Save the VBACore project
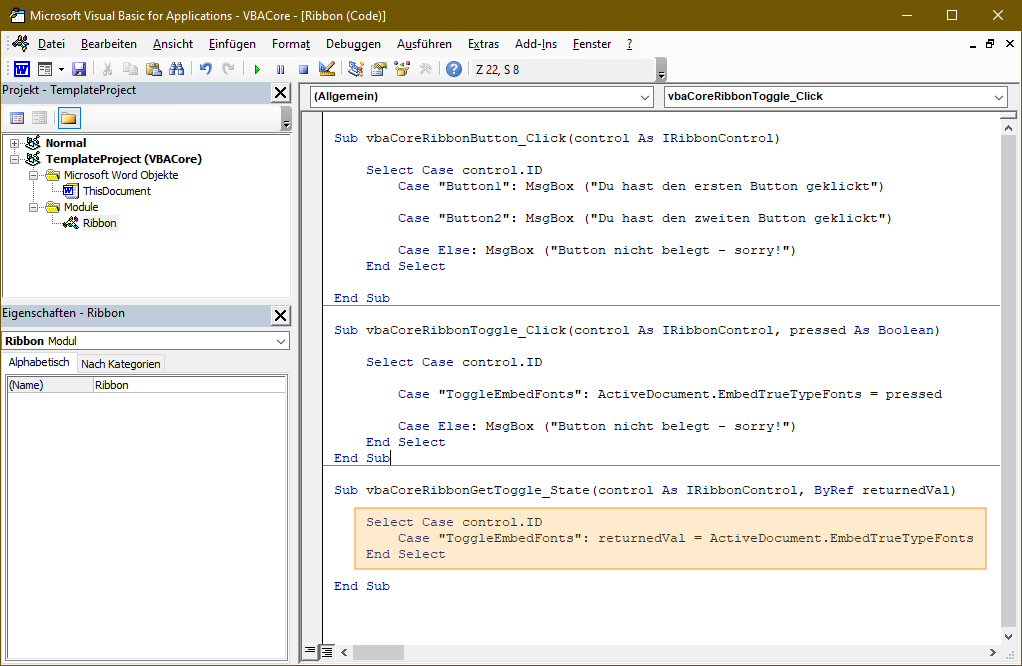The height and width of the screenshot is (666, 1022). tap(79, 69)
